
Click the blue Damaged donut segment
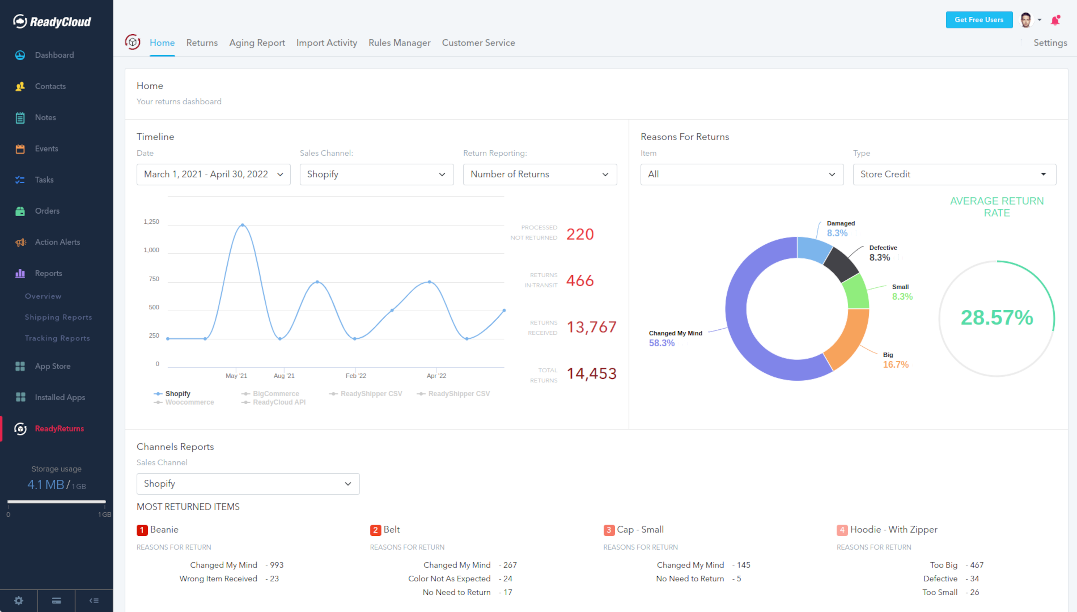point(814,249)
